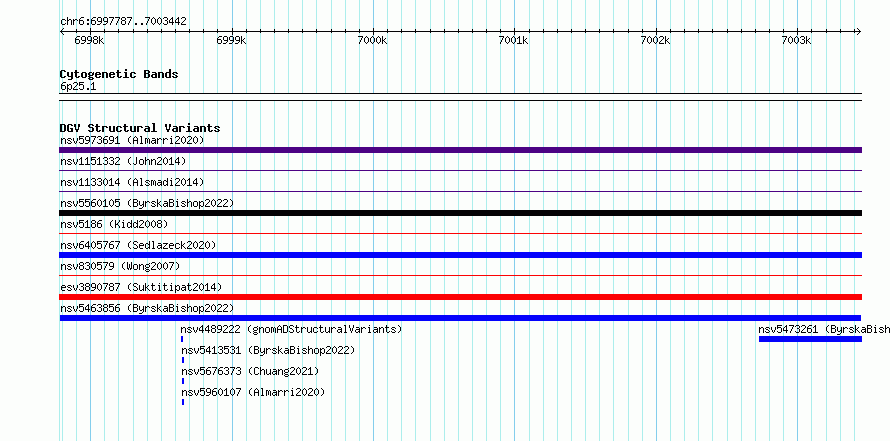Click the thick red esv3890787 bar
890x441 pixels.
pos(460,297)
